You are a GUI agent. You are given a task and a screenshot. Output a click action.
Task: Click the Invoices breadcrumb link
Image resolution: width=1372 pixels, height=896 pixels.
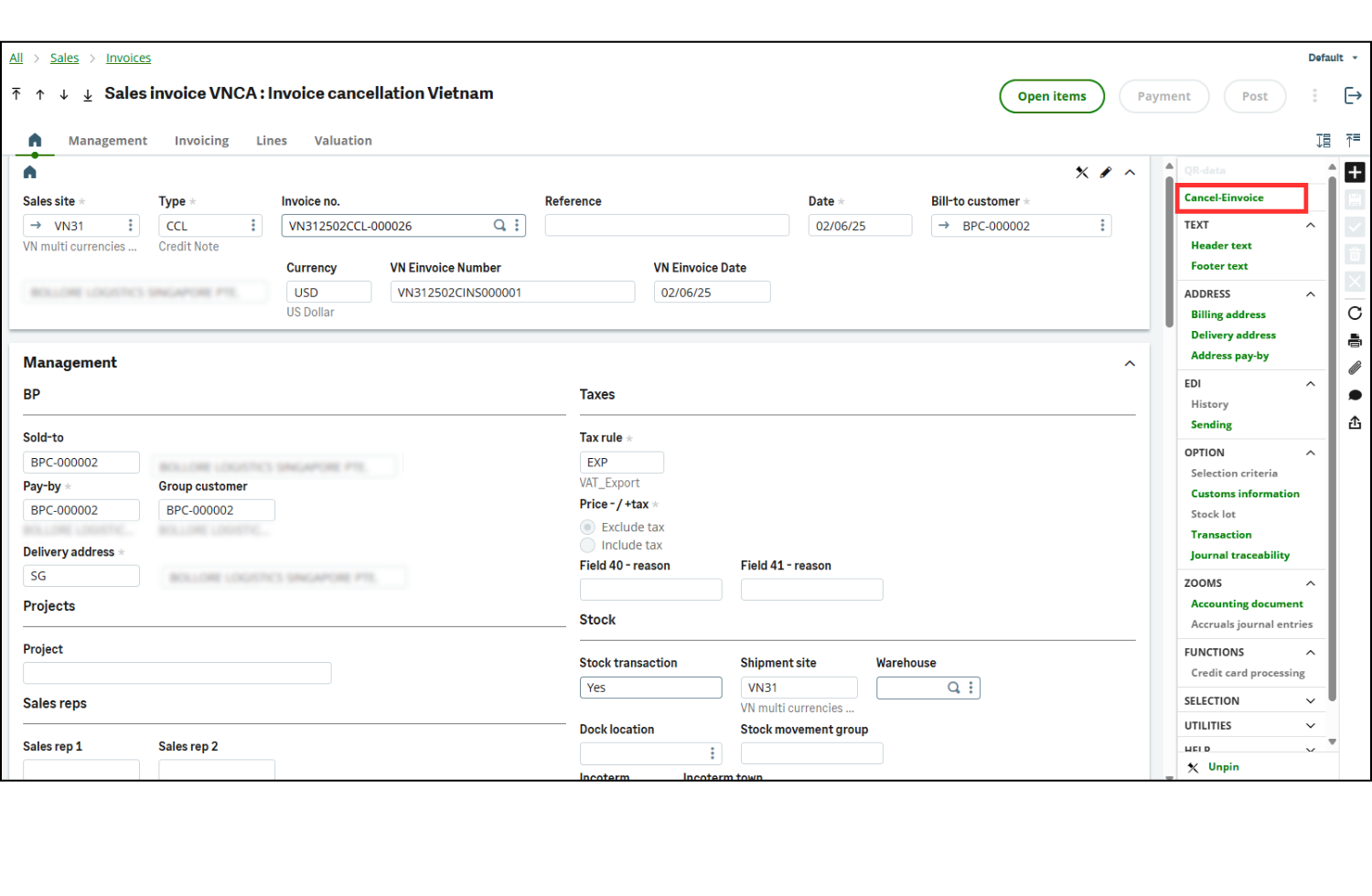tap(128, 58)
